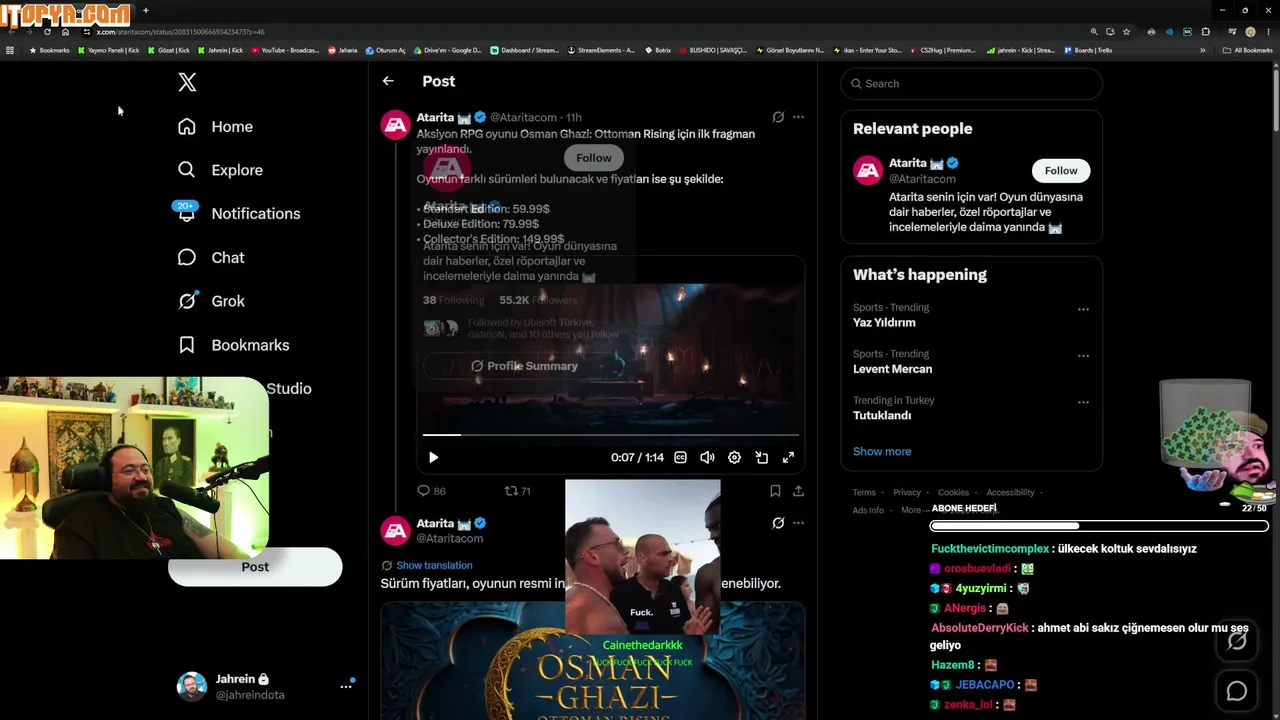This screenshot has width=1280, height=720.
Task: Mute the video with the speaker icon
Action: (707, 457)
